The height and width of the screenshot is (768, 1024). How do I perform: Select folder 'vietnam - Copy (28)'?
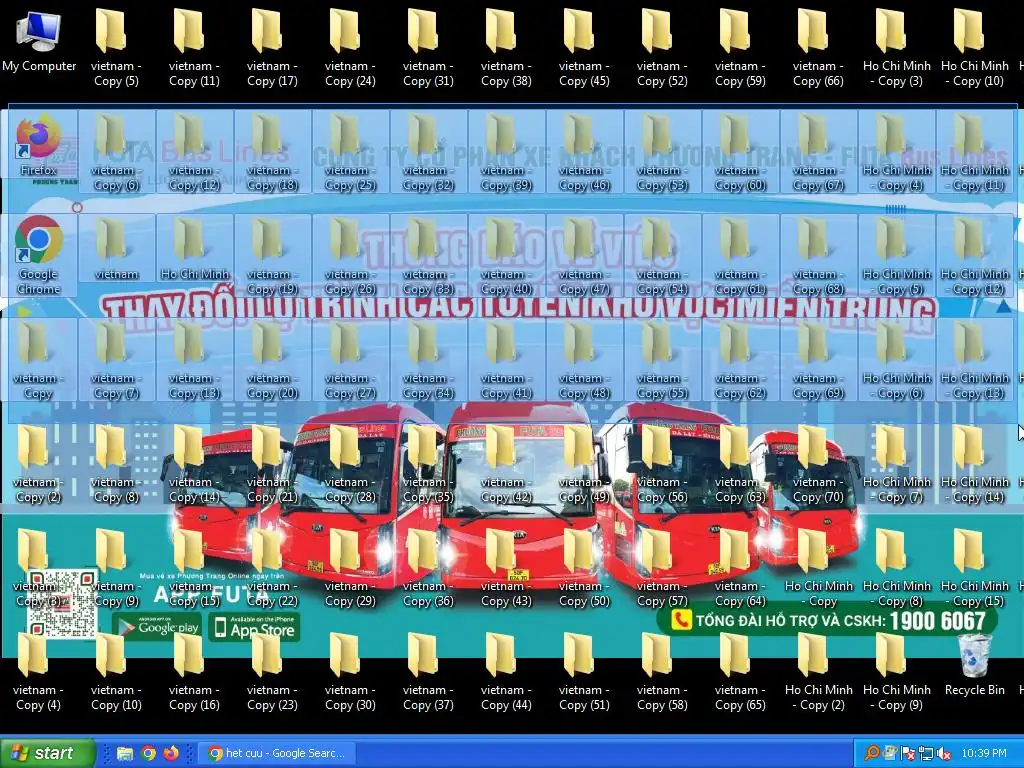pos(350,464)
